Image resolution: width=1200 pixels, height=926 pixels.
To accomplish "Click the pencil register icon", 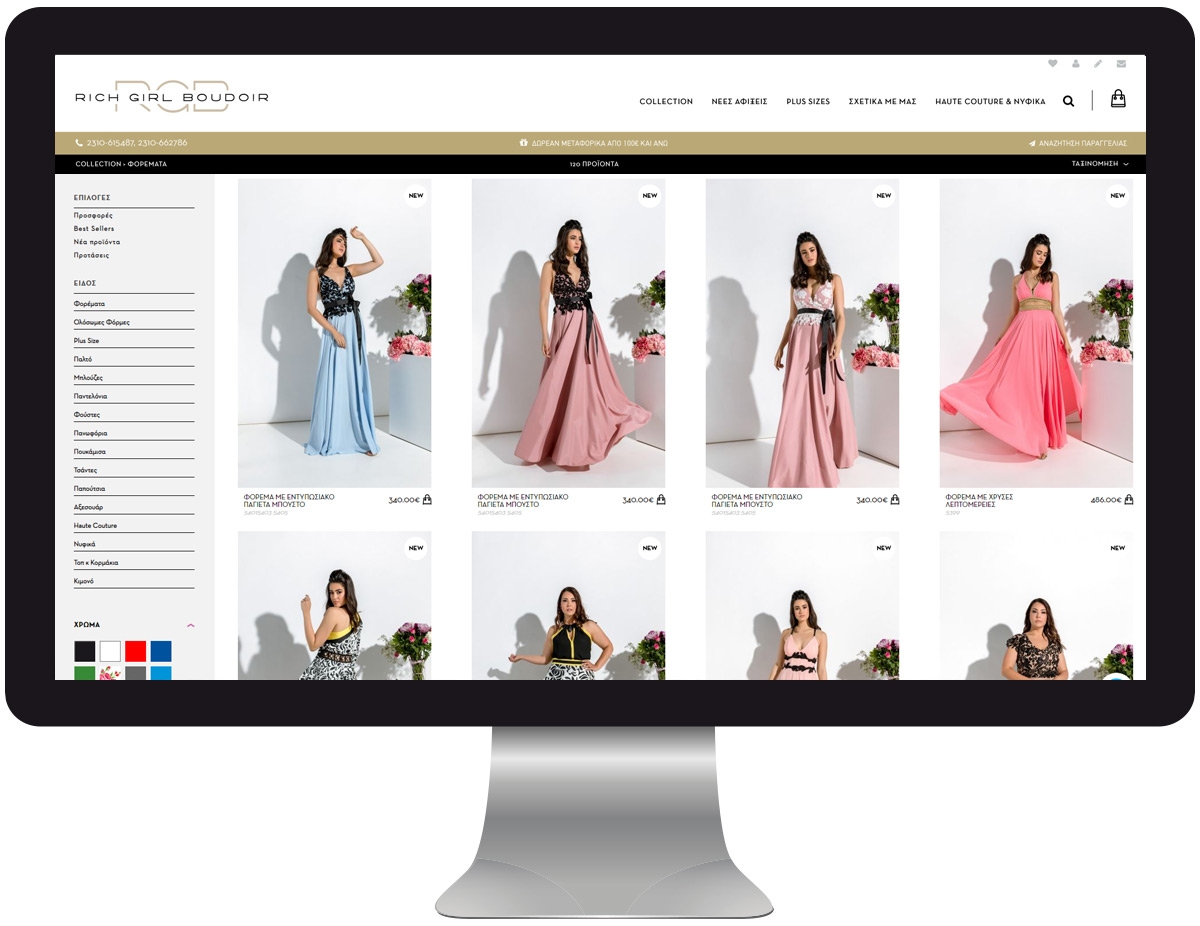I will [1098, 63].
